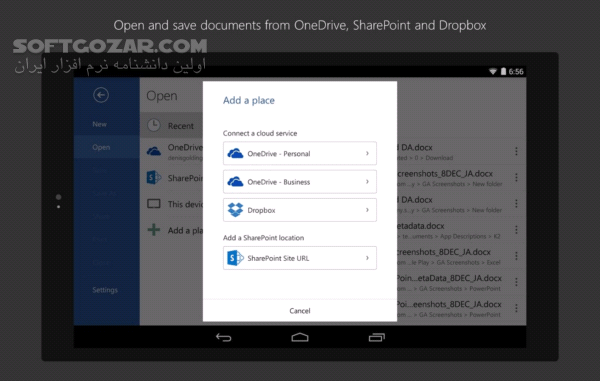Click the OneDrive - Business cloud icon
600x381 pixels.
pyautogui.click(x=235, y=182)
